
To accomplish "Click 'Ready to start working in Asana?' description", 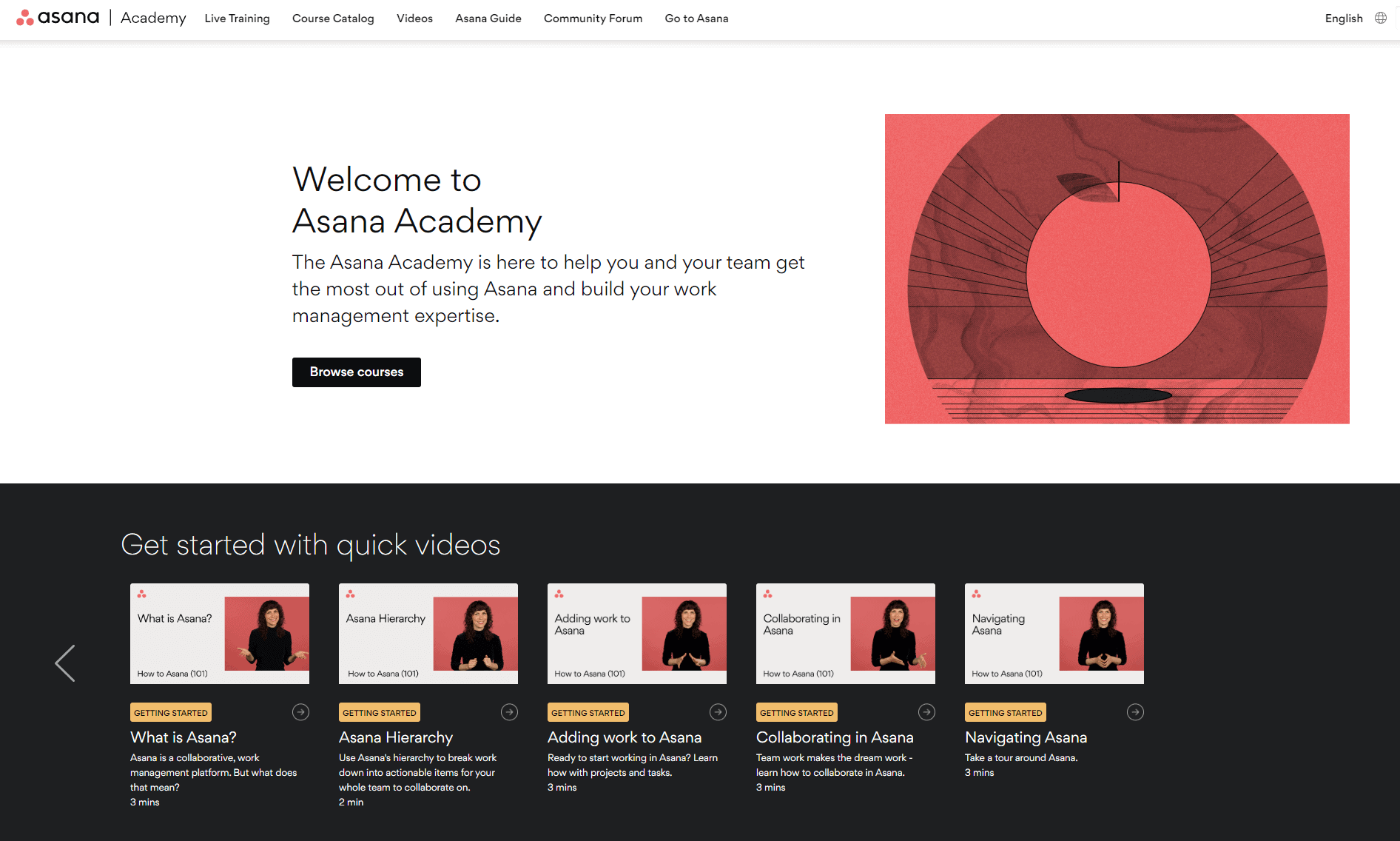I will [x=633, y=765].
